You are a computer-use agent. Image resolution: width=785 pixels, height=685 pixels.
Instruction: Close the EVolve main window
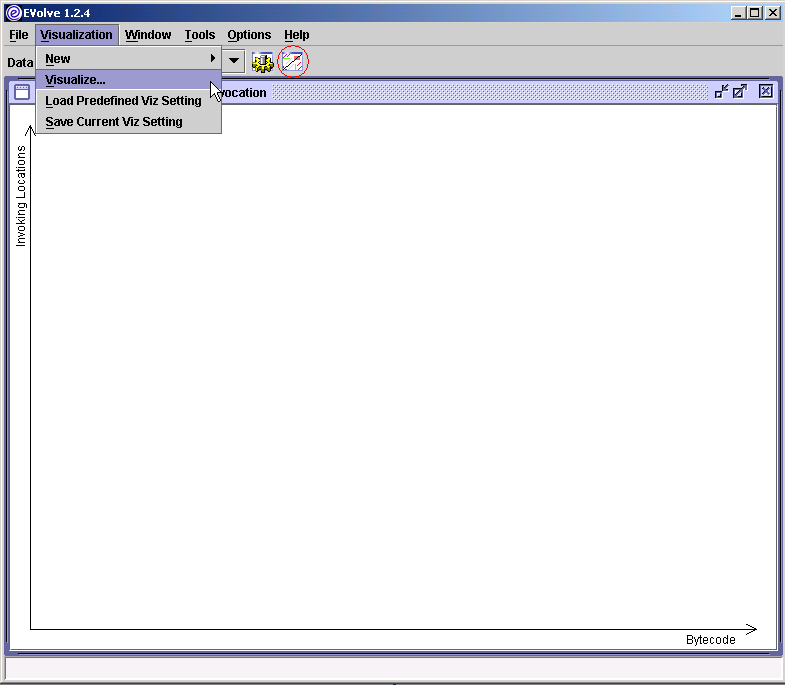tap(772, 13)
